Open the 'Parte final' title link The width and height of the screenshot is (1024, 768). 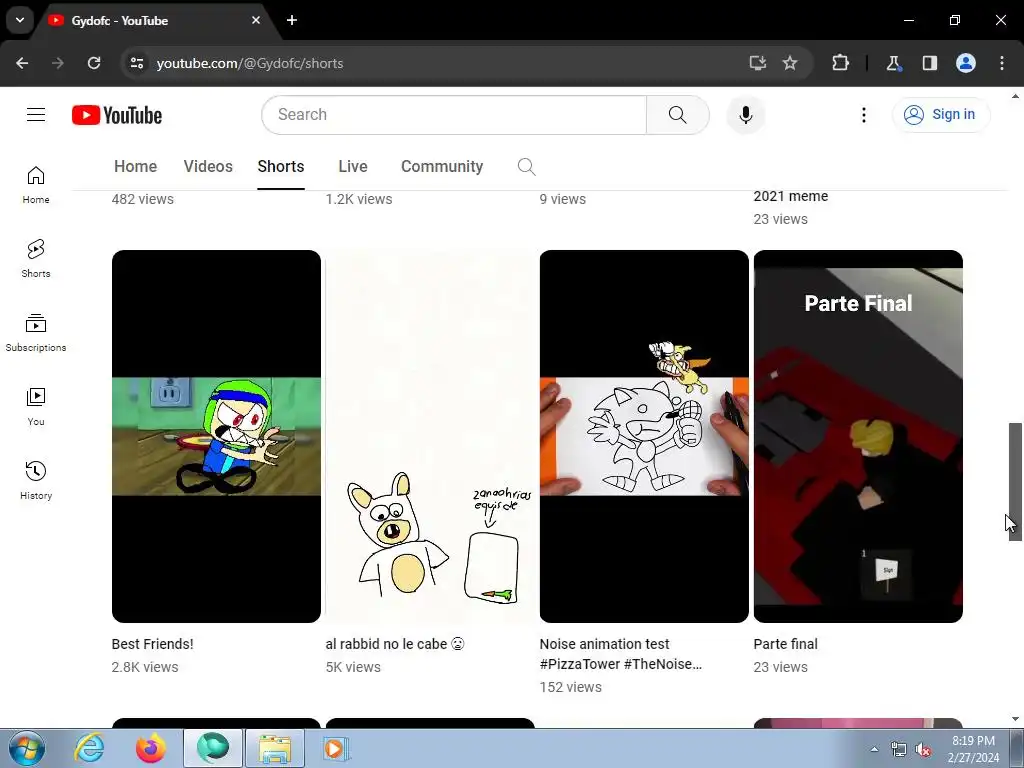point(786,644)
